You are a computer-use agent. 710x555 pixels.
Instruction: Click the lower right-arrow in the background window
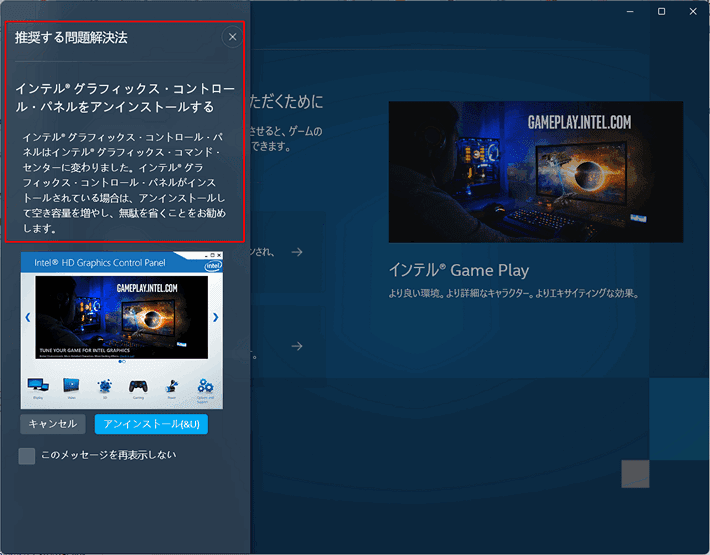[297, 346]
